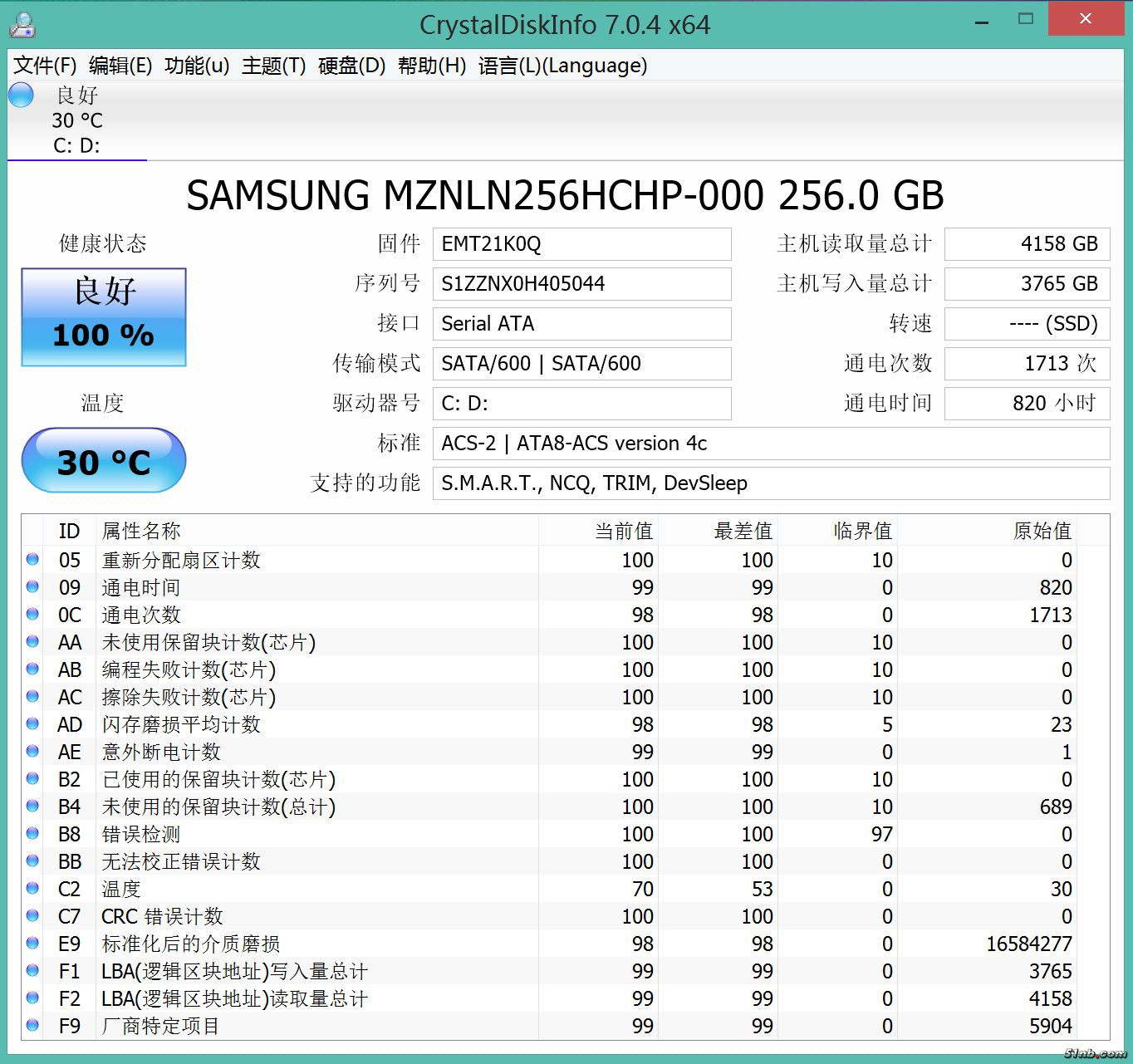1133x1064 pixels.
Task: Click the CrystalDiskInfo app icon in title bar
Action: pyautogui.click(x=22, y=25)
